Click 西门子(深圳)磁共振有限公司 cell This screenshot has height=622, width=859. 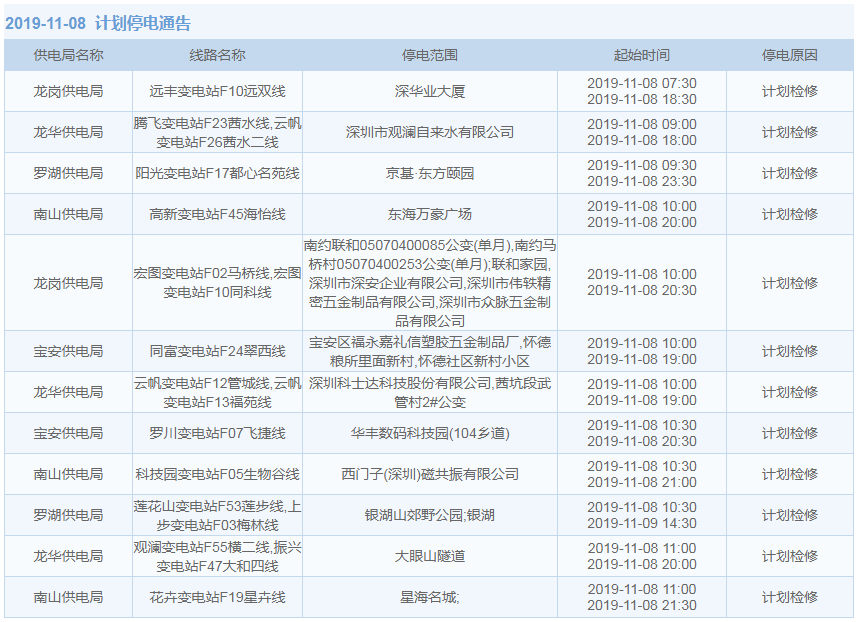pyautogui.click(x=429, y=474)
